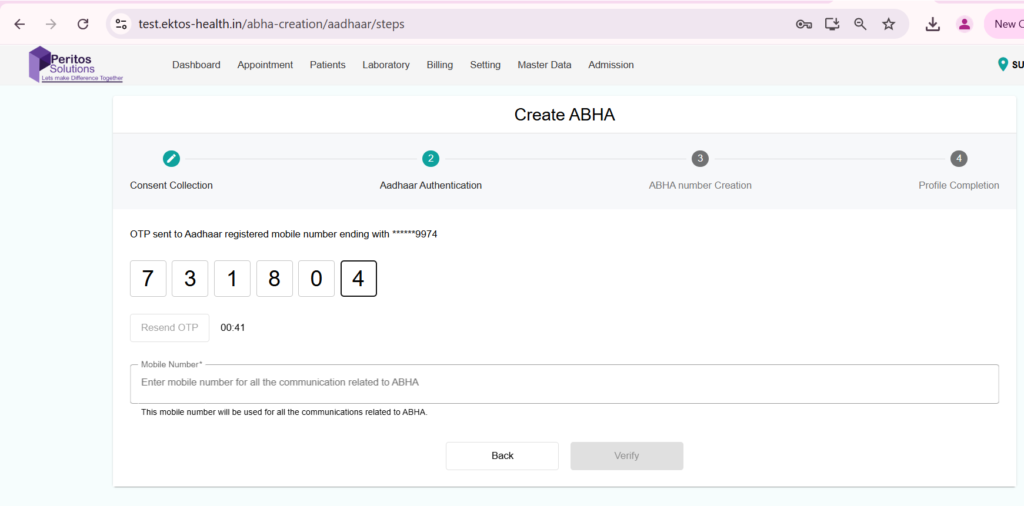The image size is (1024, 506).
Task: Focus the Mobile Number input field
Action: [x=564, y=383]
